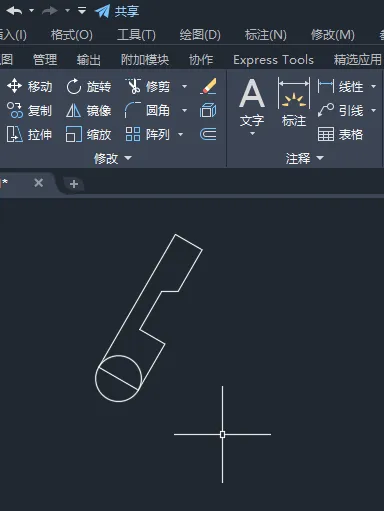Open the dropdown arrow below 文字
384x511 pixels.
(252, 134)
